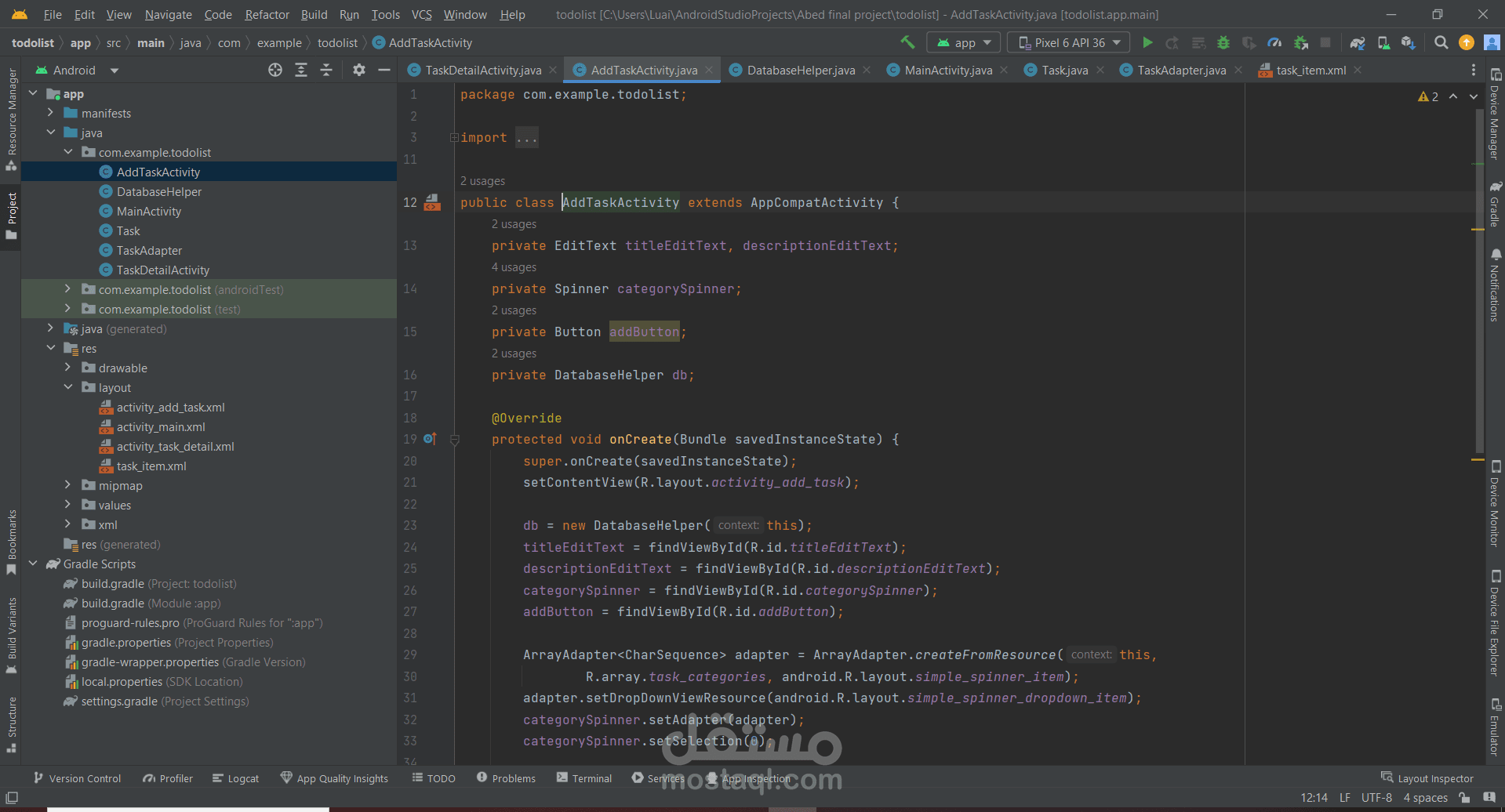Open Search Everywhere magnifier icon
The width and height of the screenshot is (1505, 812).
click(1441, 42)
